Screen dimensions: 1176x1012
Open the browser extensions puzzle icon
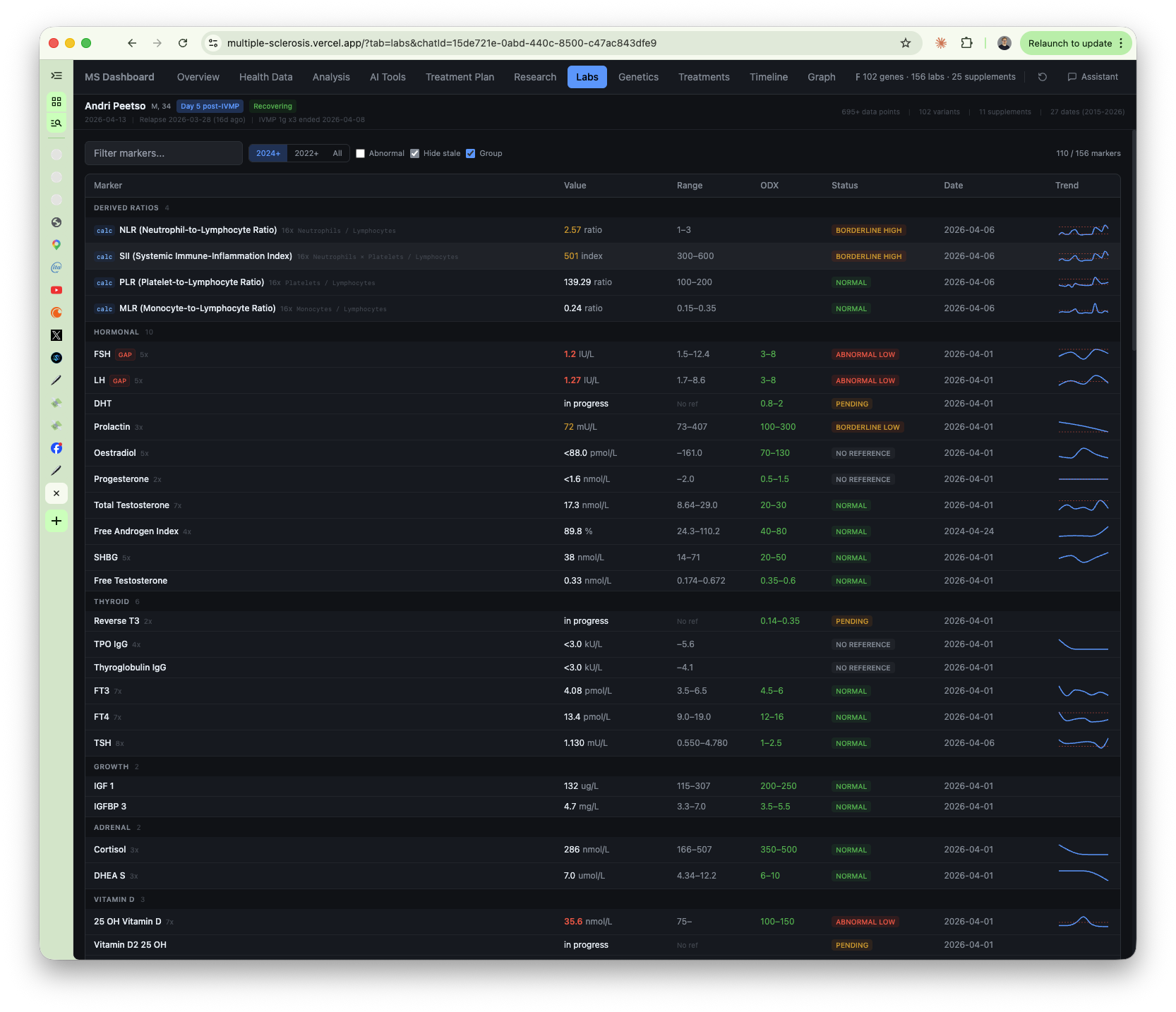(966, 43)
